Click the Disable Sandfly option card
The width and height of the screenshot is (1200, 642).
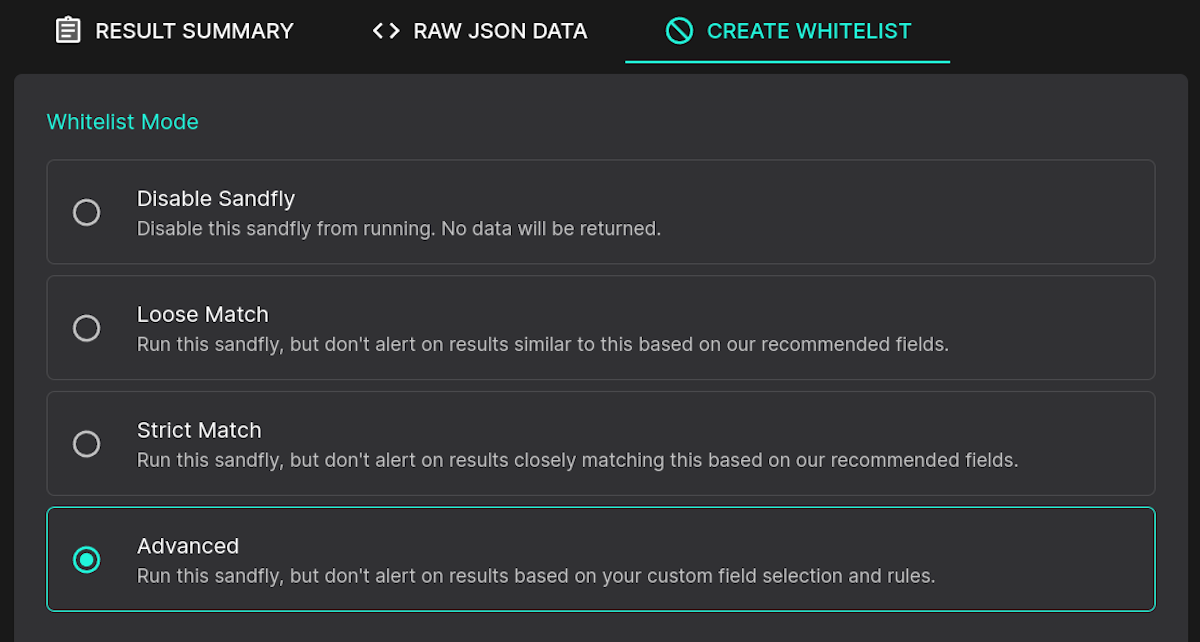[x=600, y=212]
